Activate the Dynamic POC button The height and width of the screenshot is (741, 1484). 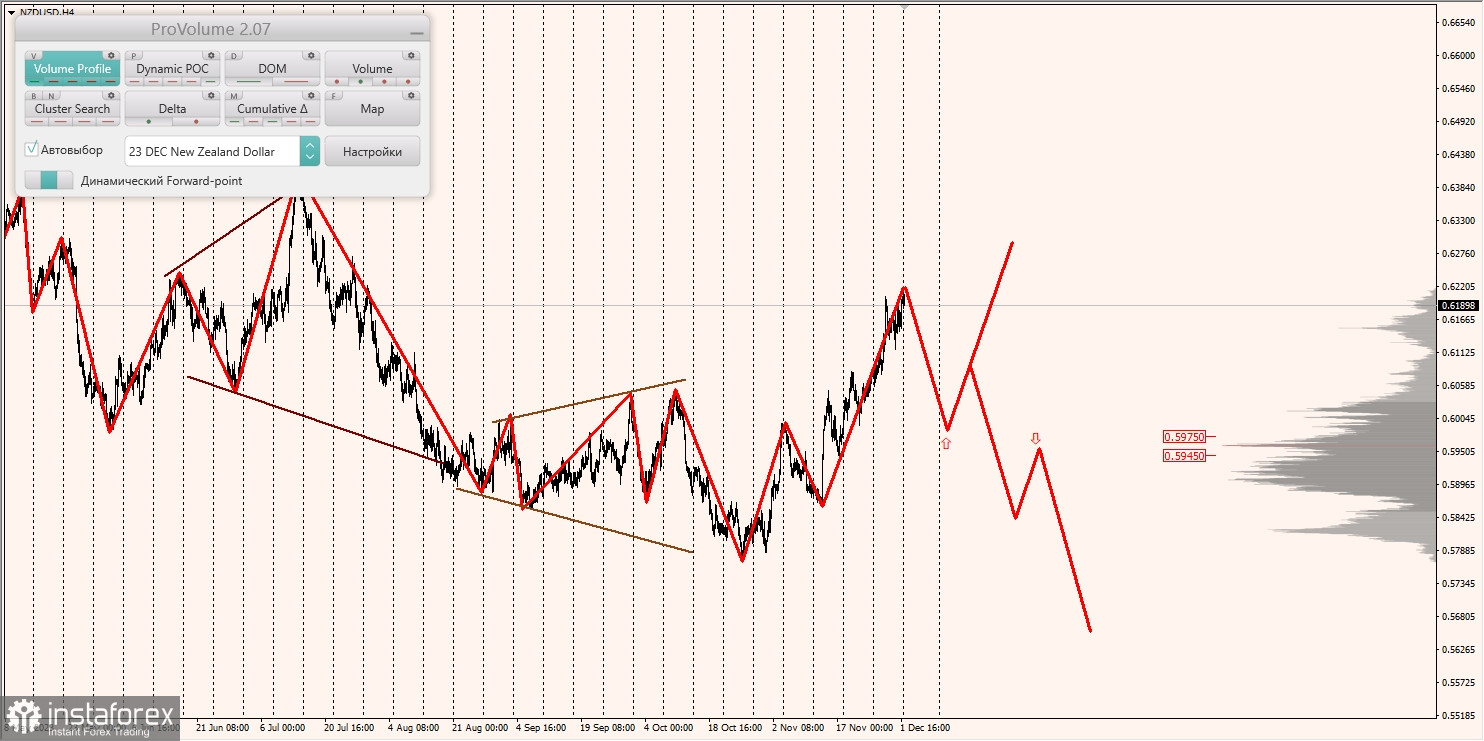(x=172, y=68)
